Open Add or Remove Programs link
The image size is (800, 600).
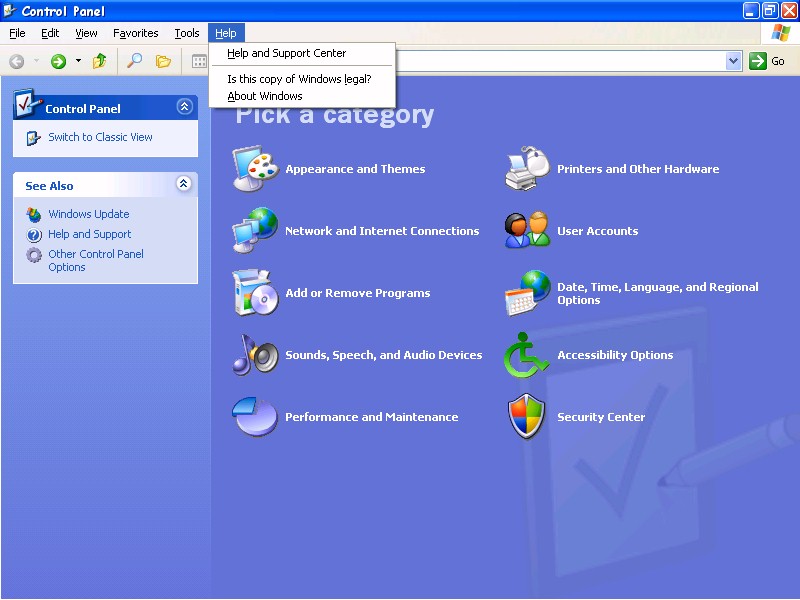click(358, 293)
